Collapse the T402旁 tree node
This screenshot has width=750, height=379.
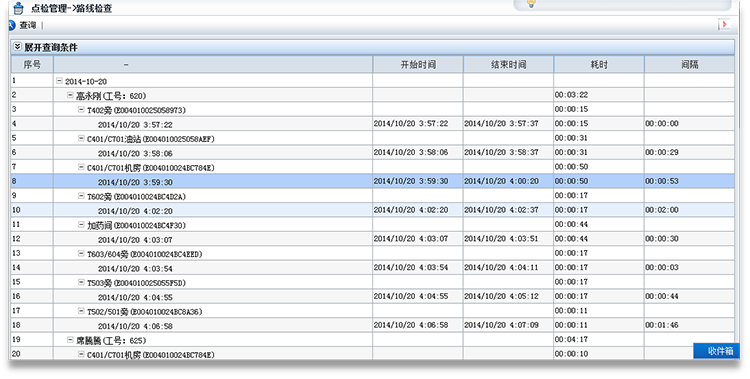click(81, 110)
